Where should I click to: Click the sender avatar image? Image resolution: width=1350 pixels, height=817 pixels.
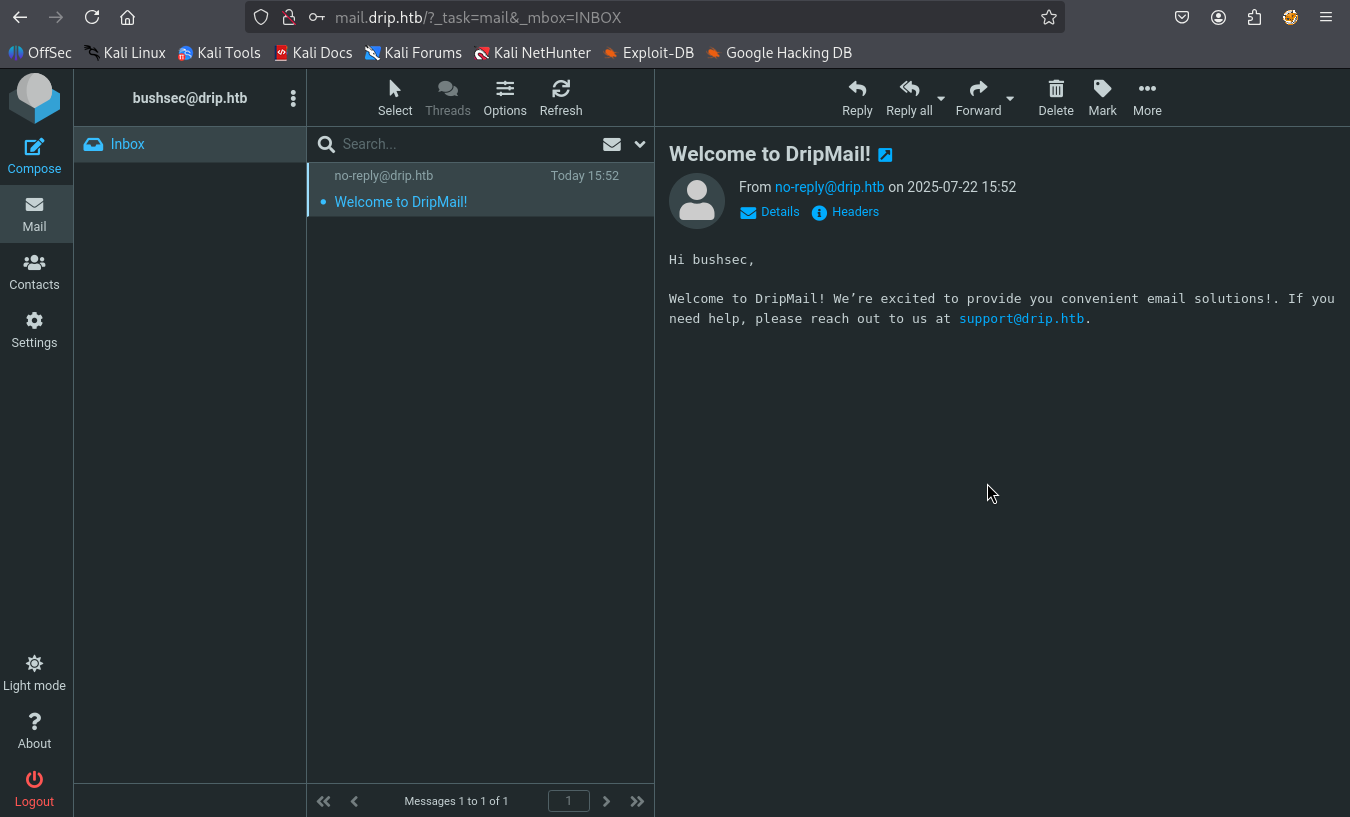[697, 201]
